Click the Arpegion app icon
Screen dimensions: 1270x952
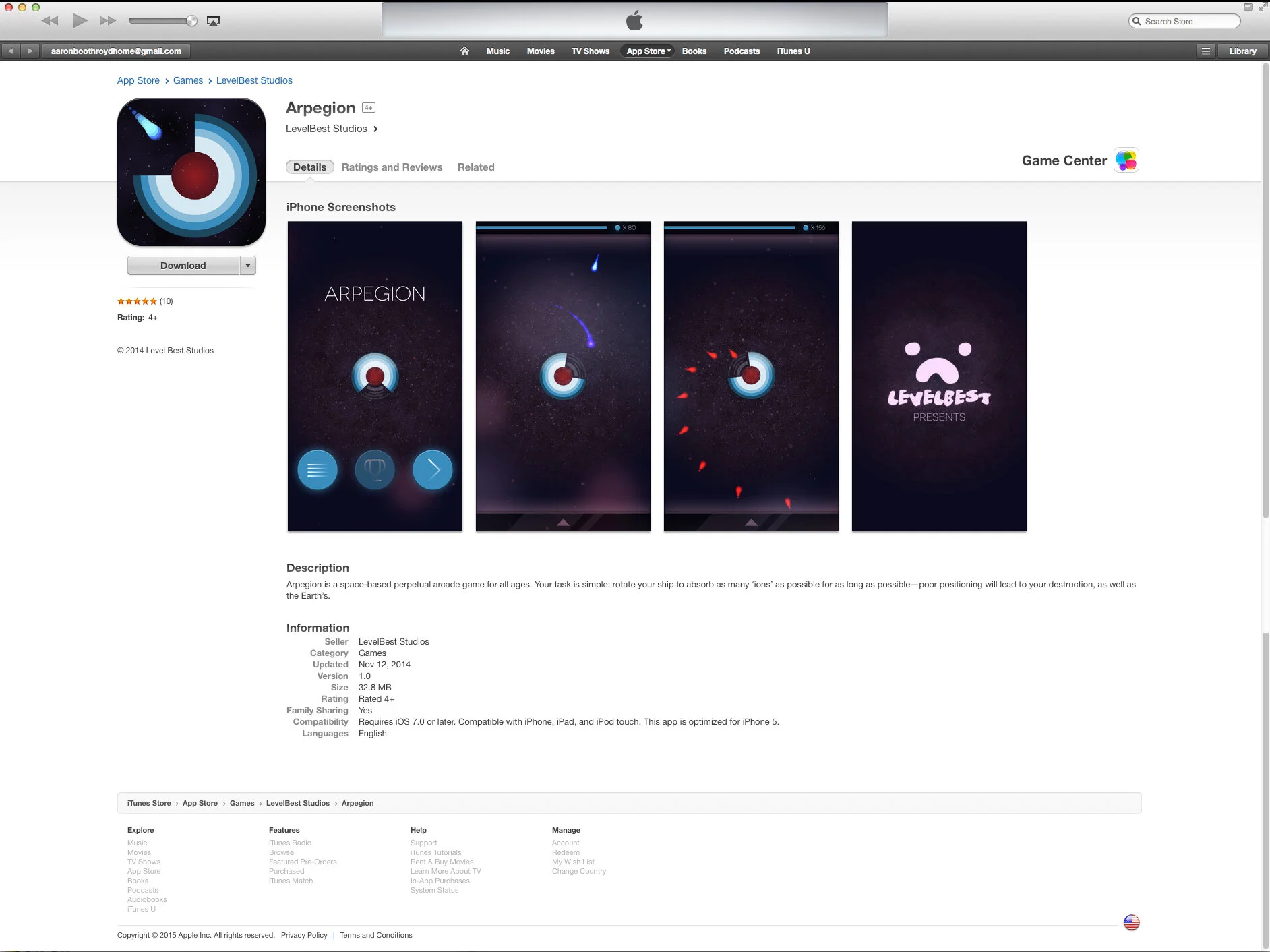coord(191,173)
